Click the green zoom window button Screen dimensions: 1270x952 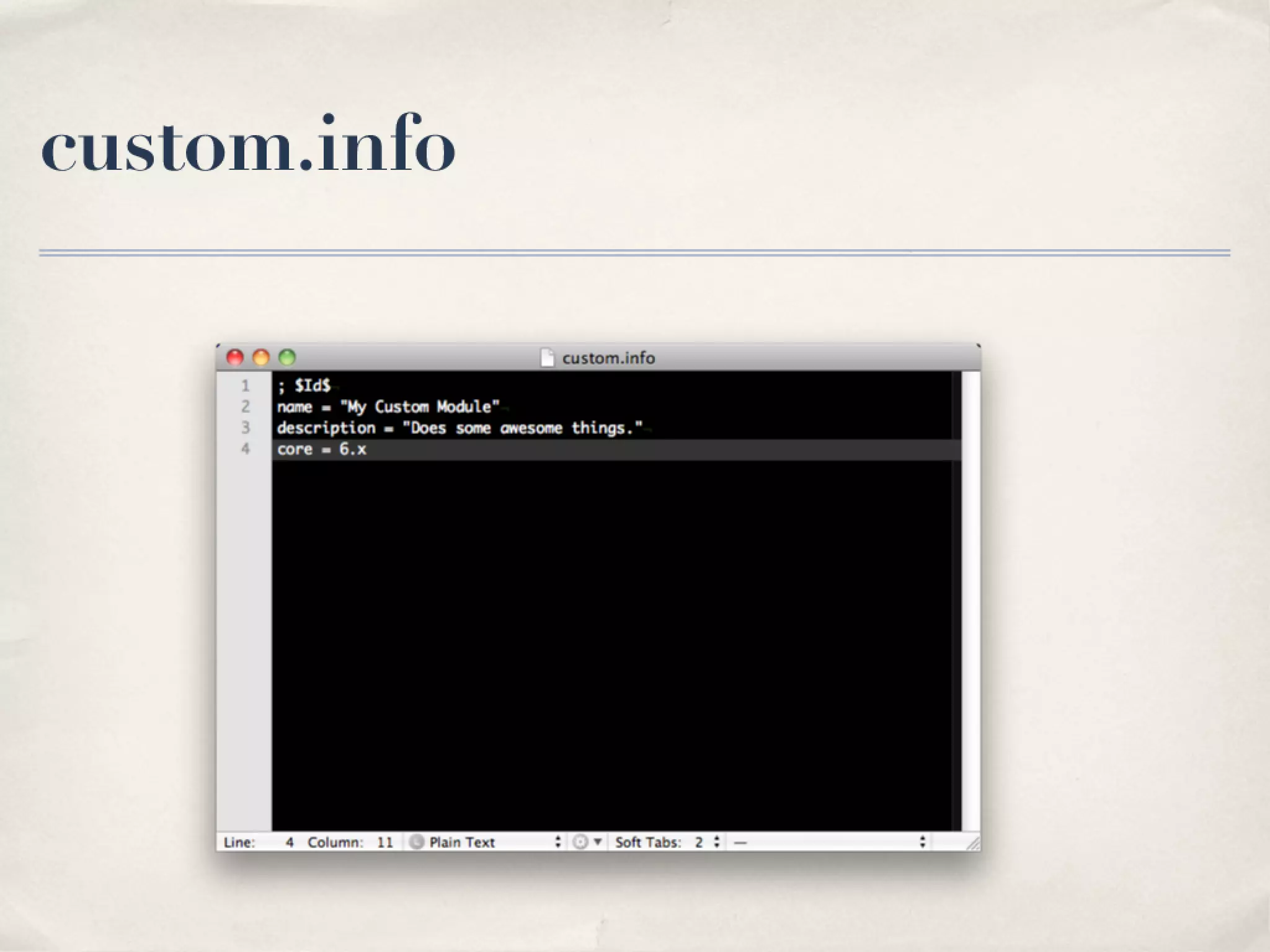point(287,358)
